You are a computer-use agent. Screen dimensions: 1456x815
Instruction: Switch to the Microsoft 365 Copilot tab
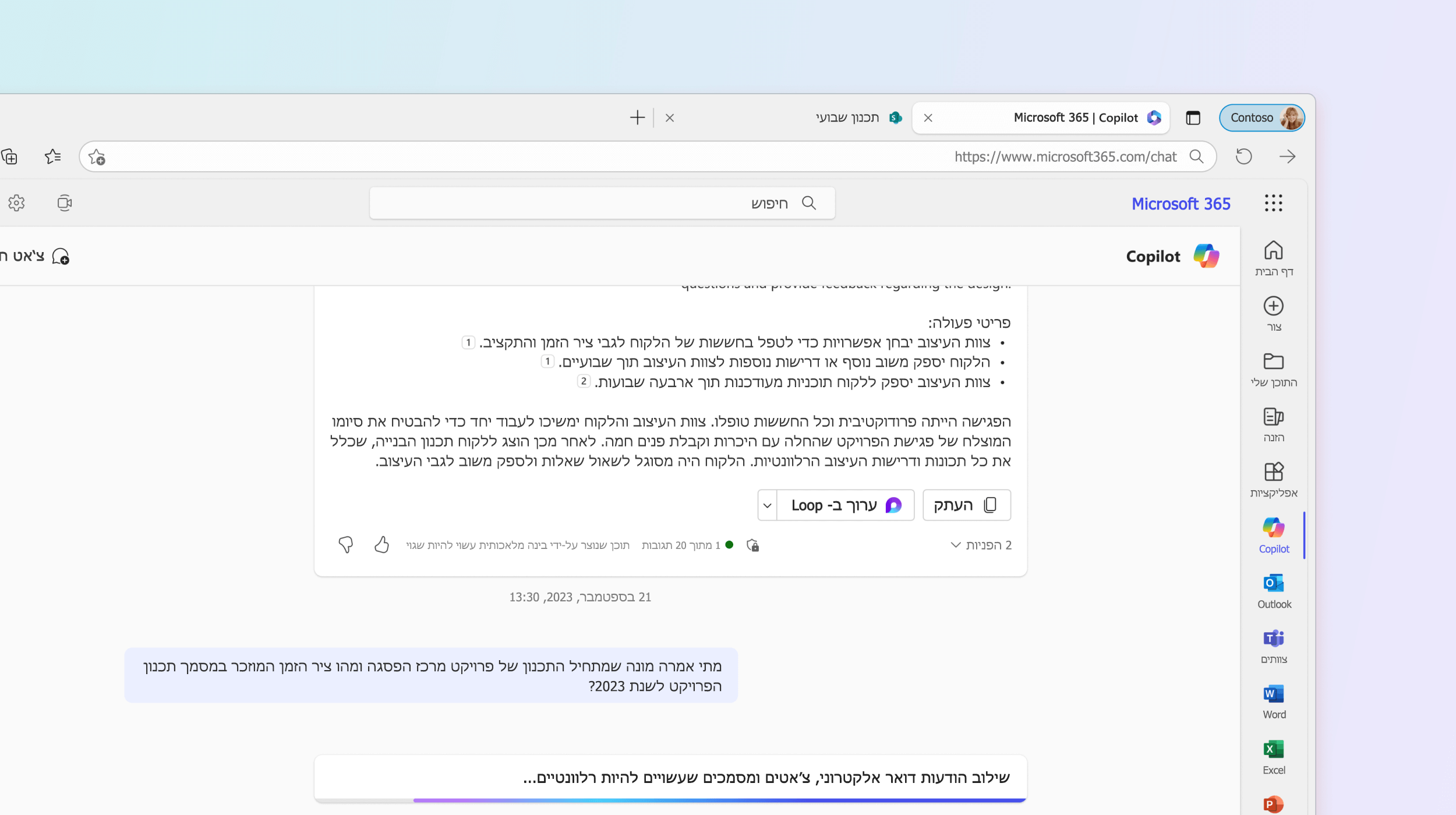(x=1041, y=118)
